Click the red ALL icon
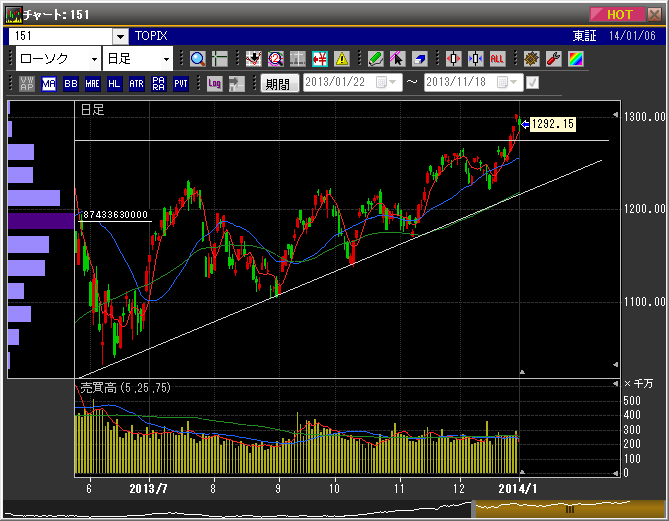The height and width of the screenshot is (521, 669). click(497, 59)
